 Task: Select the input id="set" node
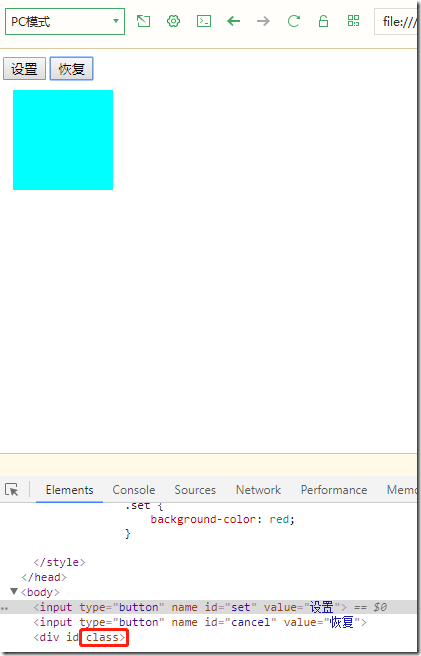[208, 607]
